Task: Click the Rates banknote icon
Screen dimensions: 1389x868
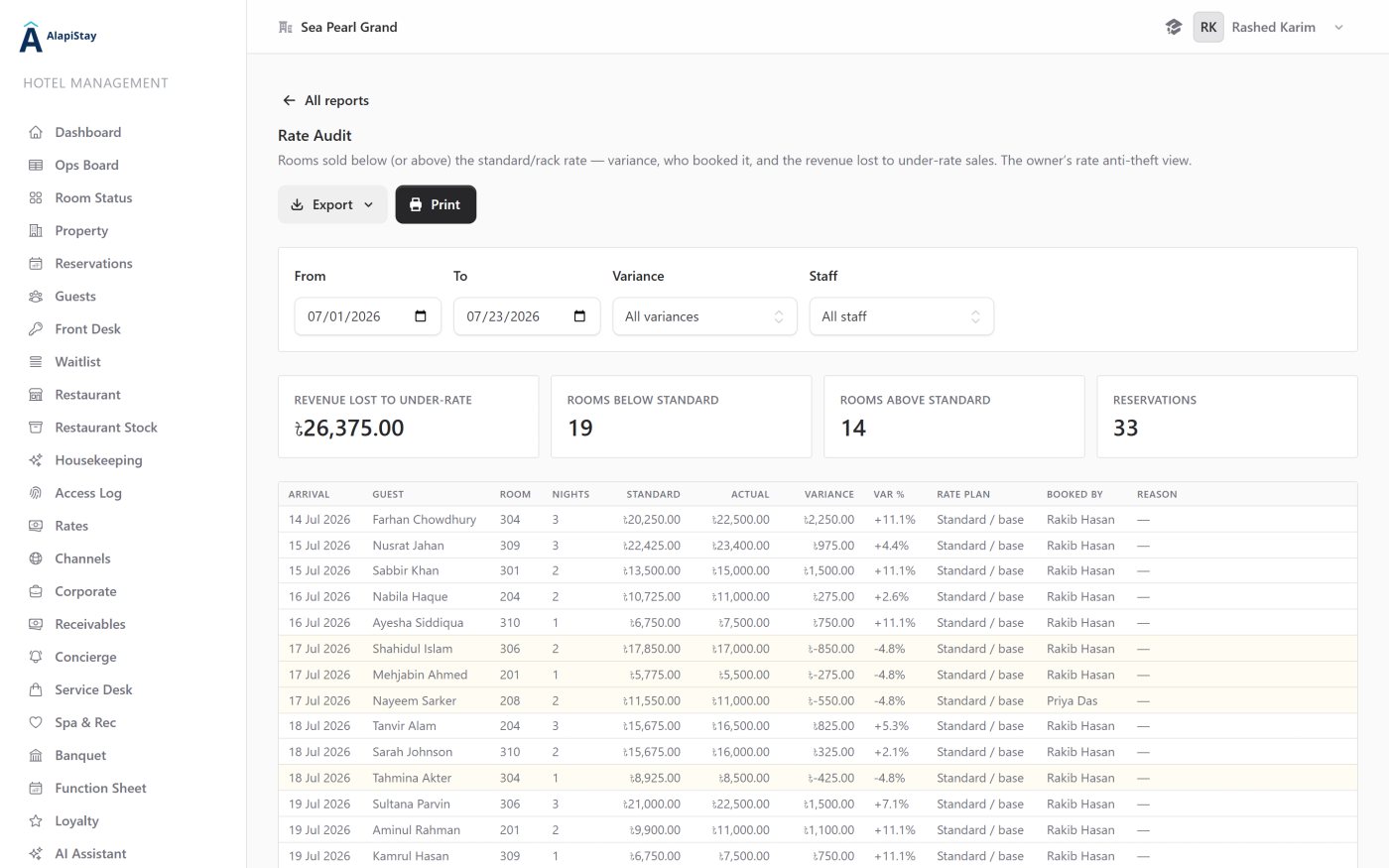Action: 36,525
